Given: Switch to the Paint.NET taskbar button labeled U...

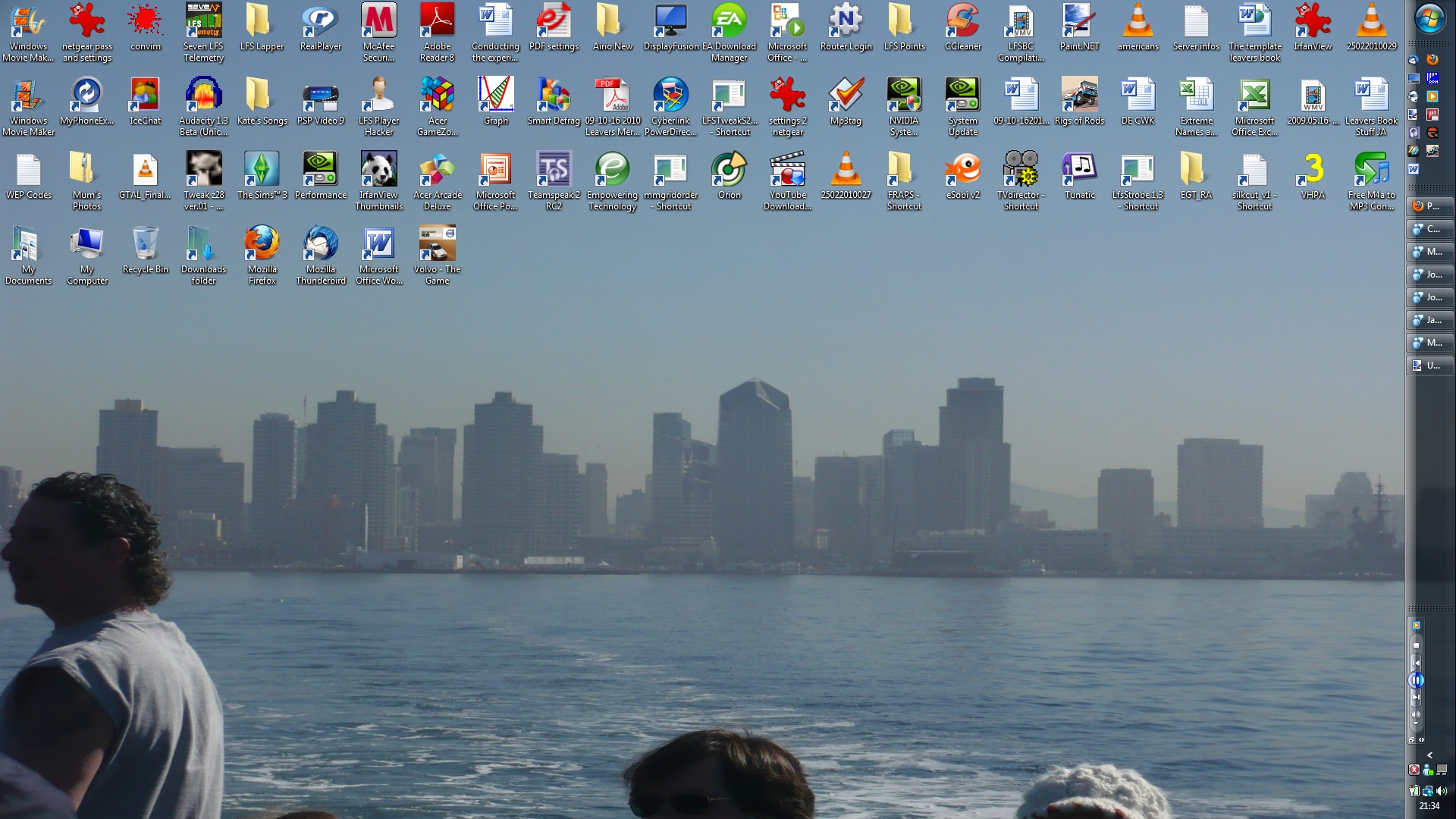Looking at the screenshot, I should [x=1429, y=366].
